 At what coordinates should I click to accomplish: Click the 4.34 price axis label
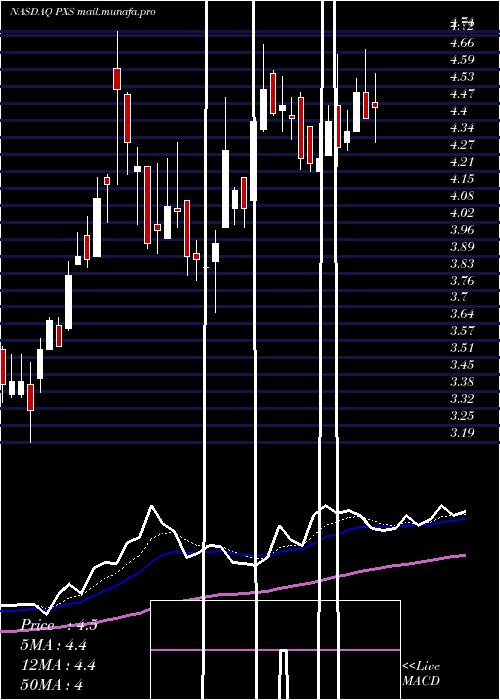462,128
